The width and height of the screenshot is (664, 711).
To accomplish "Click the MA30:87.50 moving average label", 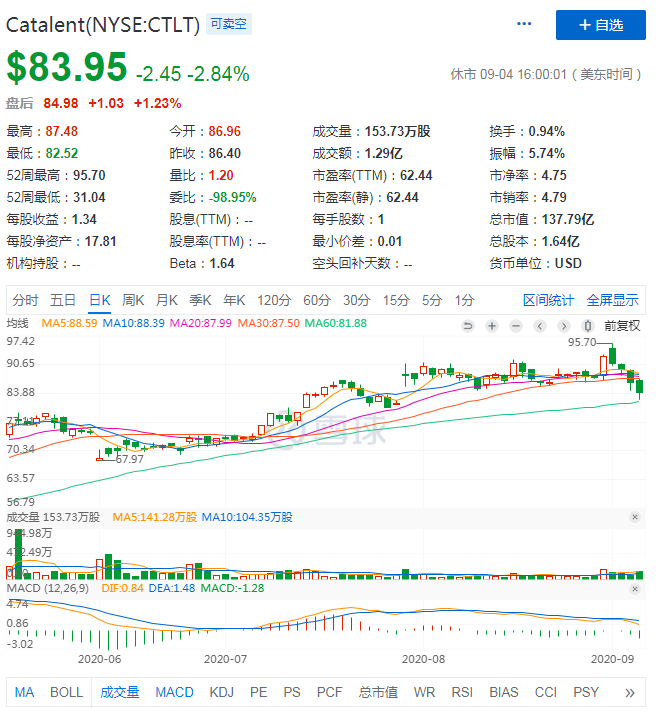I will tap(269, 323).
